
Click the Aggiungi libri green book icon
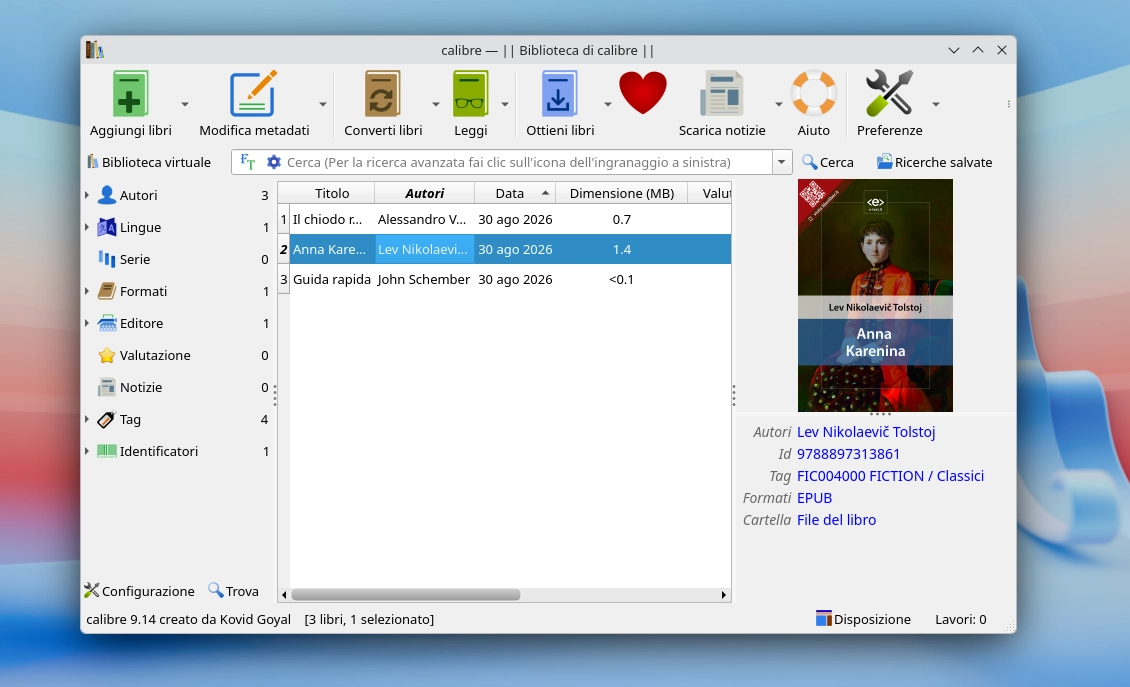coord(130,94)
